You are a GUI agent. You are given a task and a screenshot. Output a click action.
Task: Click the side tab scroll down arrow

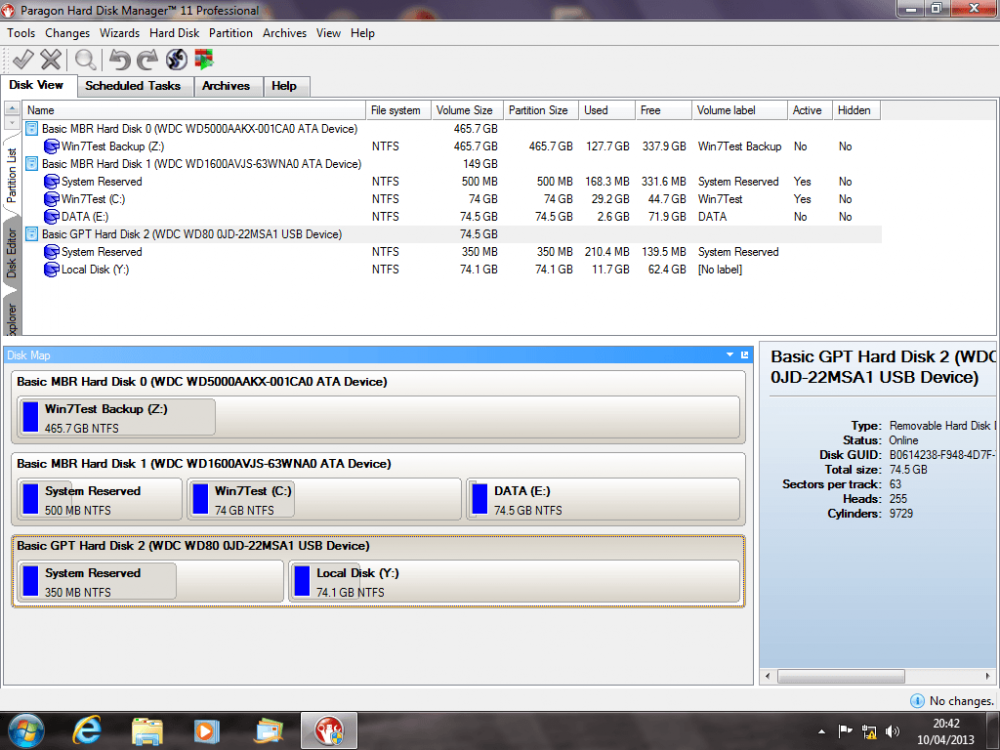tap(11, 122)
